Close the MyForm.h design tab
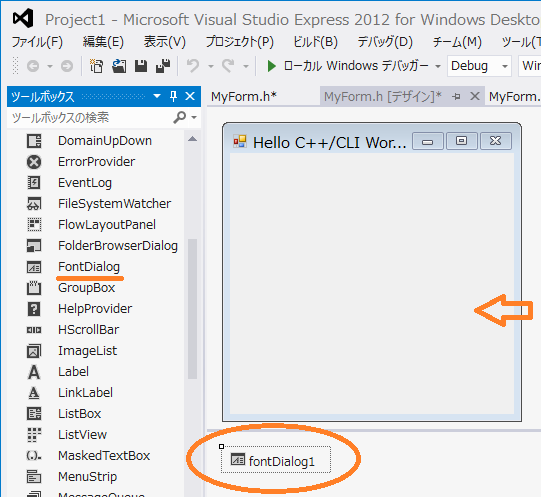The width and height of the screenshot is (541, 497). click(x=475, y=96)
